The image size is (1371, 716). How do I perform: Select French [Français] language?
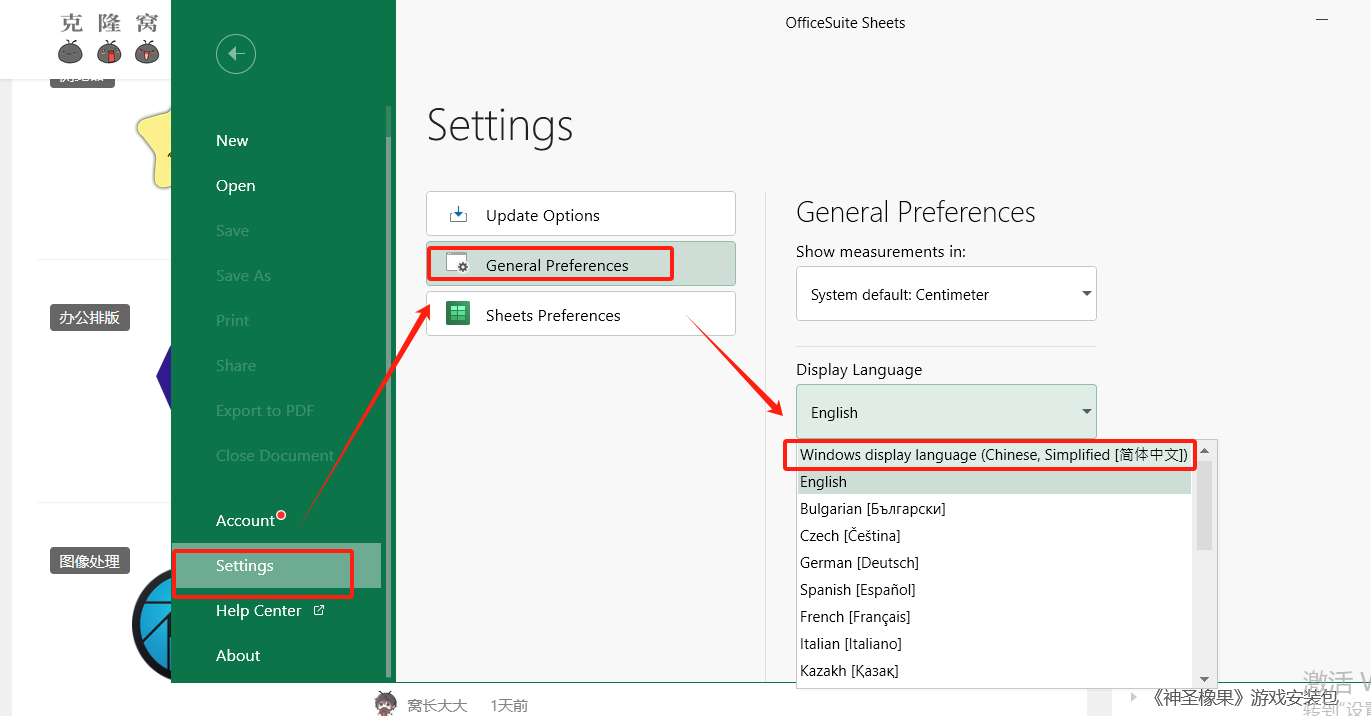(x=994, y=617)
